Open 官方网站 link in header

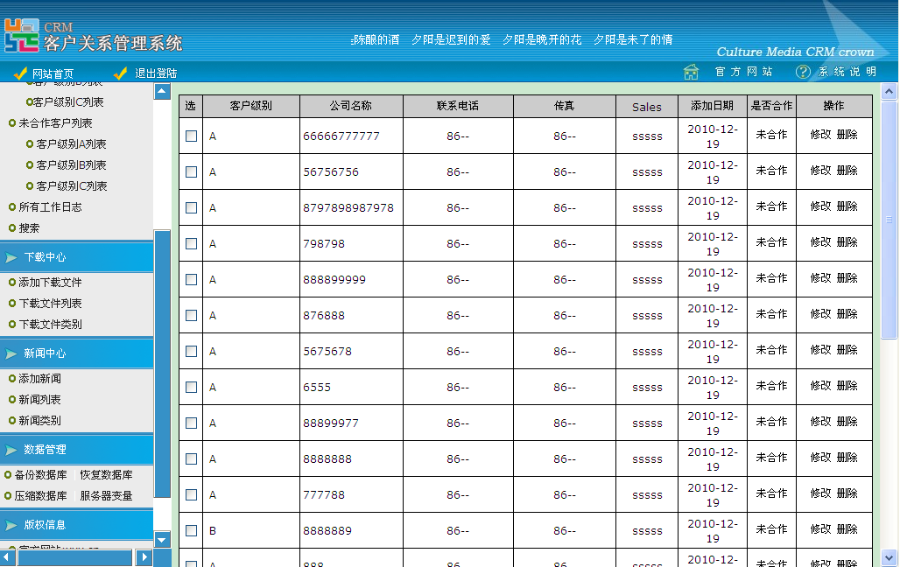pos(743,72)
